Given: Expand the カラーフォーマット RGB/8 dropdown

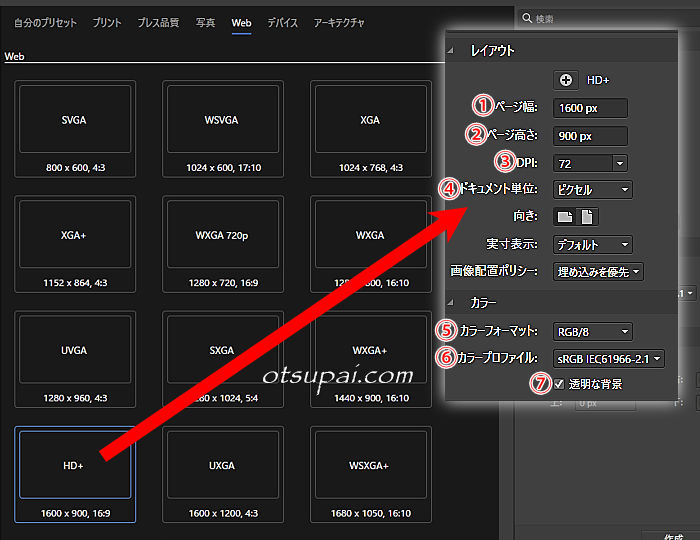Looking at the screenshot, I should click(592, 331).
